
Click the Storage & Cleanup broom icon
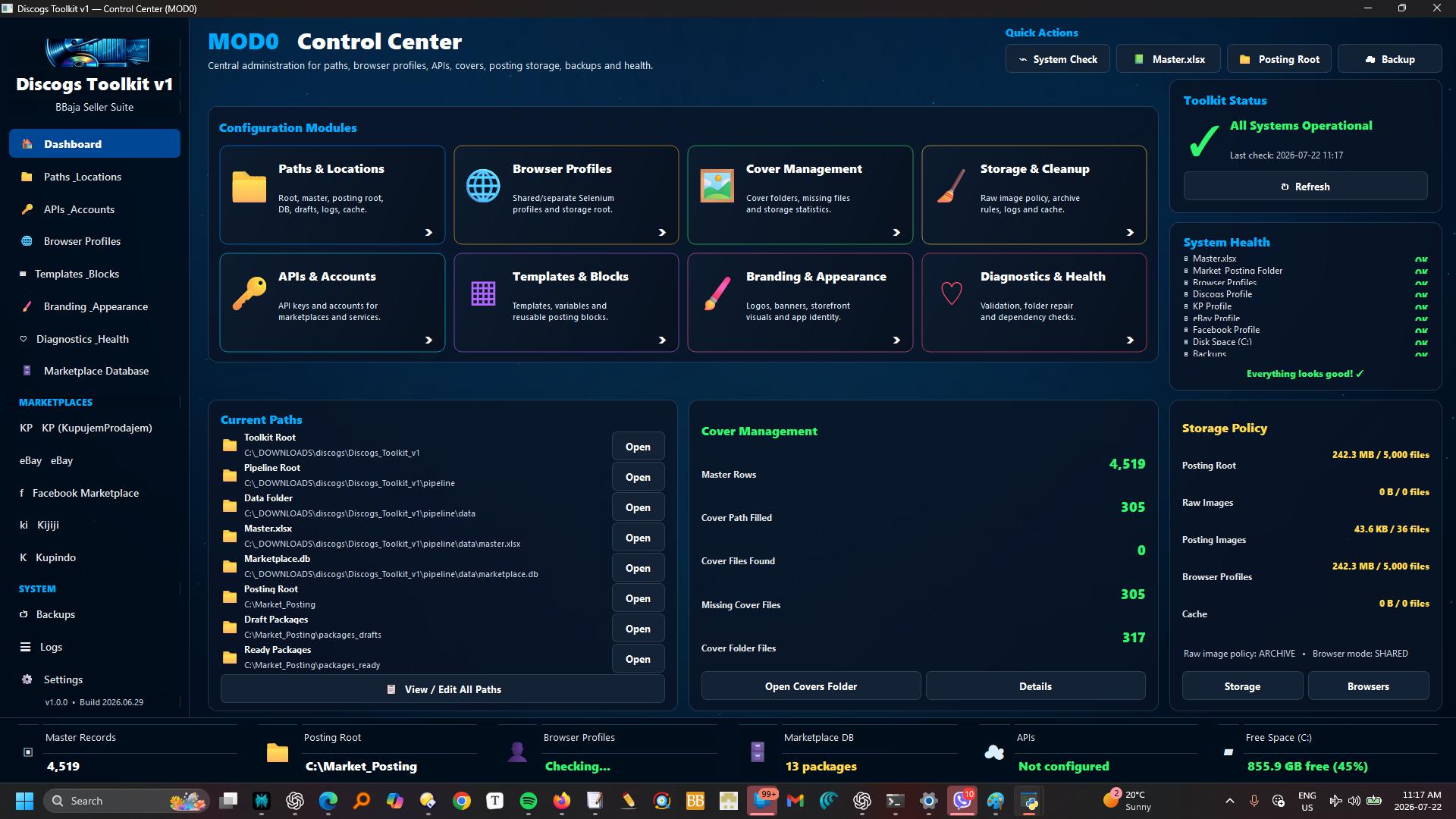(x=951, y=186)
